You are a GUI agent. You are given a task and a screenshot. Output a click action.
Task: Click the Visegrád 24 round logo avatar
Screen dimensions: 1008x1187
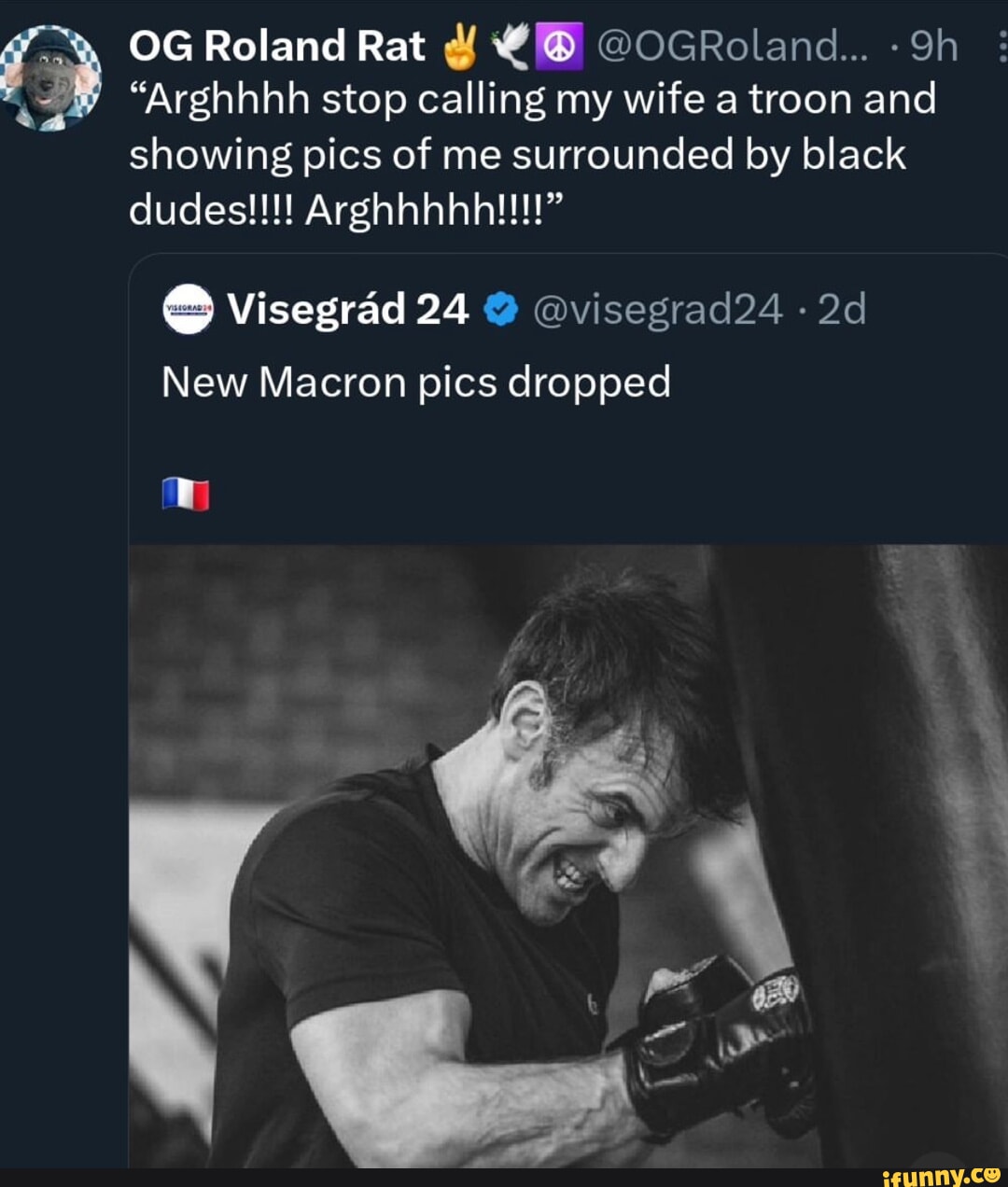188,309
